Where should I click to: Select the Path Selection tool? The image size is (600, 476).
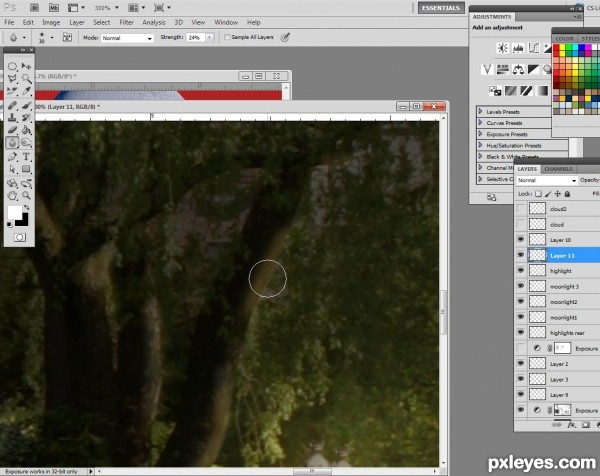coord(12,169)
